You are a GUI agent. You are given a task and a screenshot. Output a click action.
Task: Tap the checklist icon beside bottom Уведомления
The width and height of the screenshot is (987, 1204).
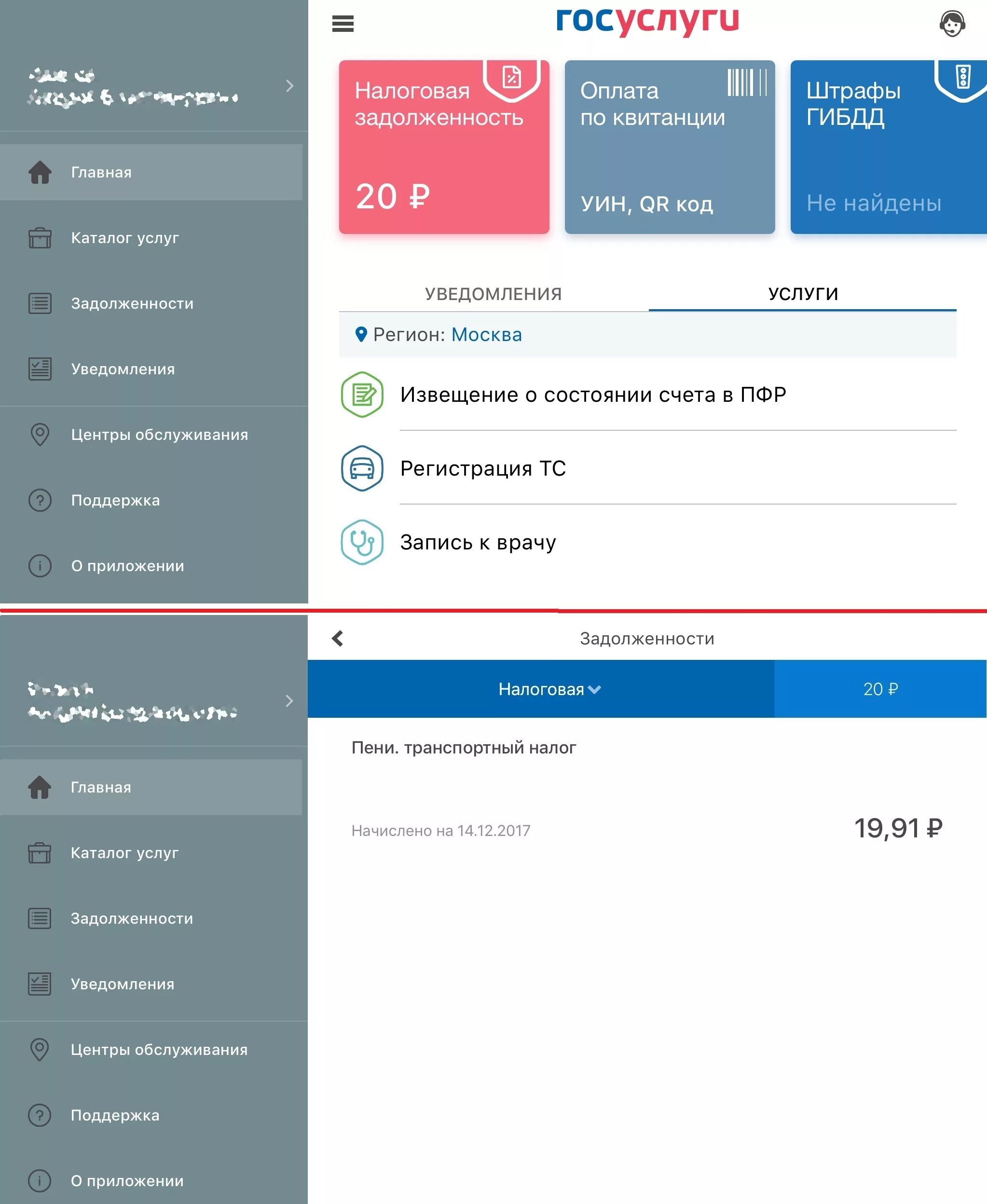click(x=40, y=984)
